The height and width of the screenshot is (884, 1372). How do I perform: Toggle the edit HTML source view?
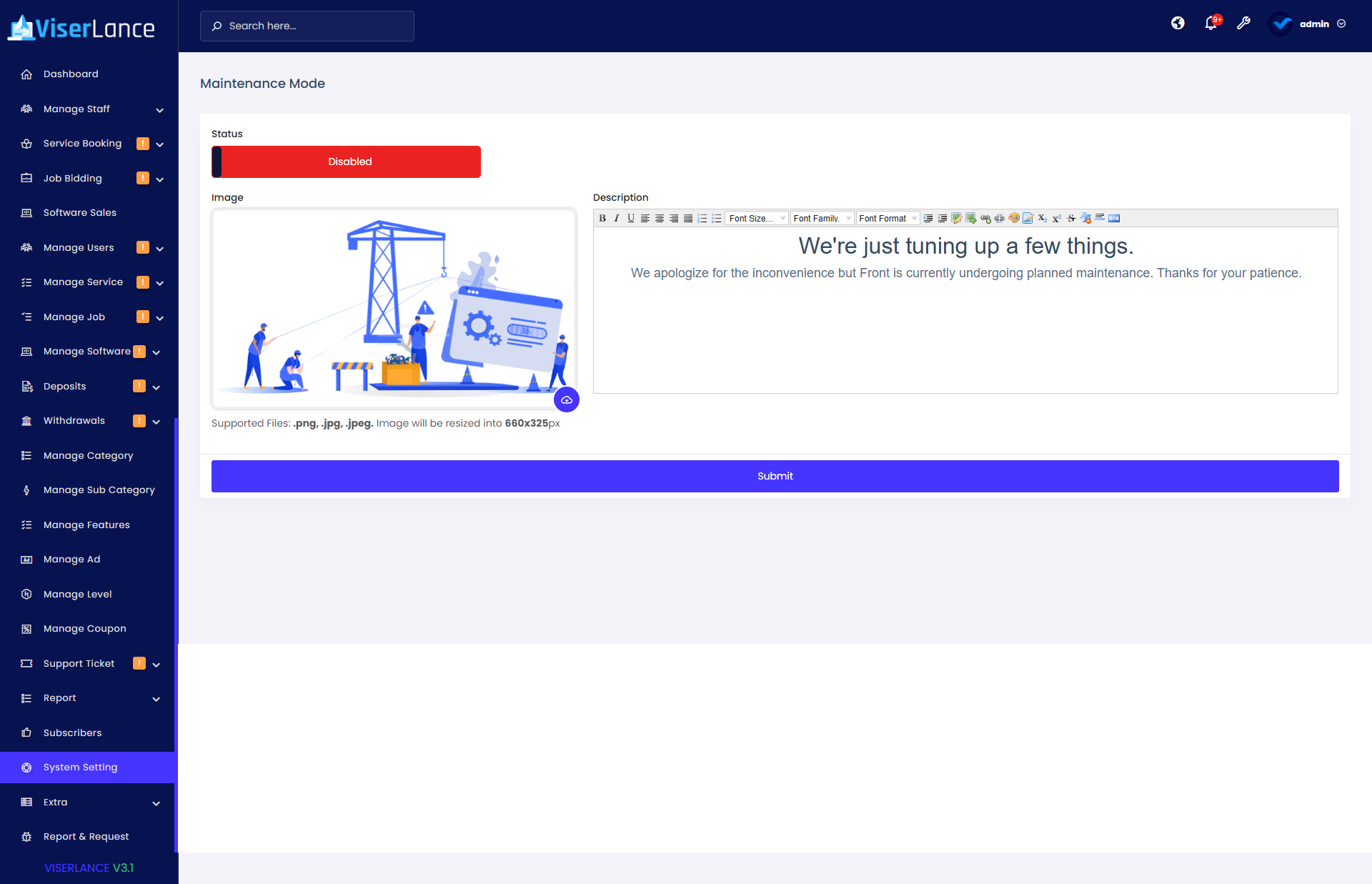tap(1114, 218)
